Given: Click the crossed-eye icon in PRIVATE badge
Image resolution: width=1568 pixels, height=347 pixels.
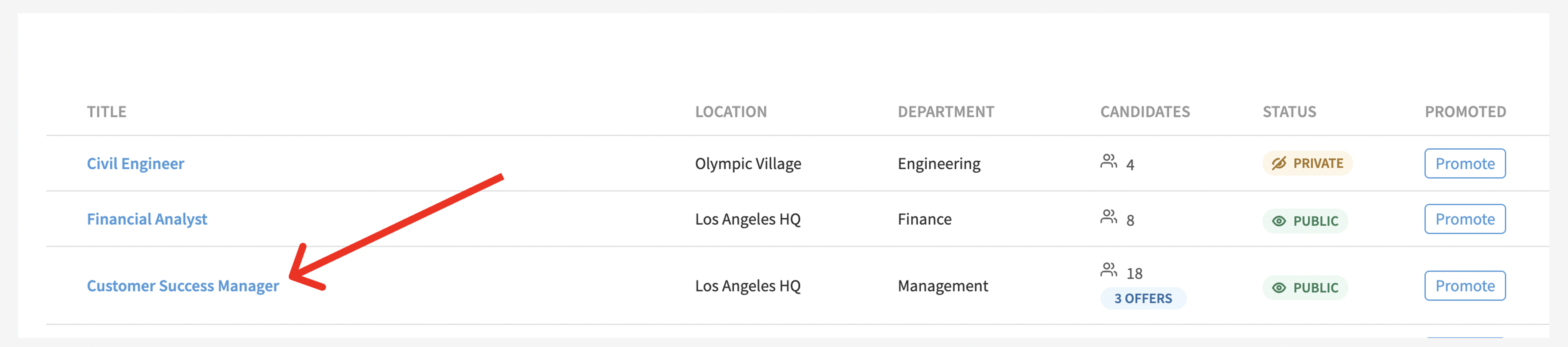Looking at the screenshot, I should 1279,164.
